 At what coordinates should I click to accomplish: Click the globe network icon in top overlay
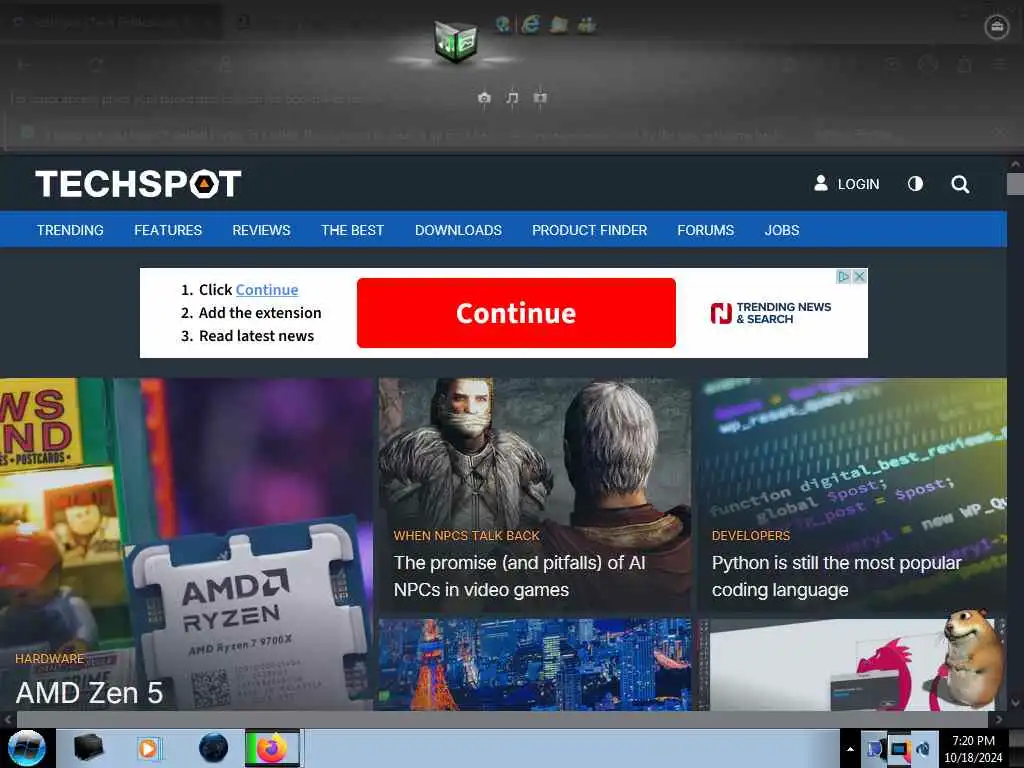pos(502,25)
